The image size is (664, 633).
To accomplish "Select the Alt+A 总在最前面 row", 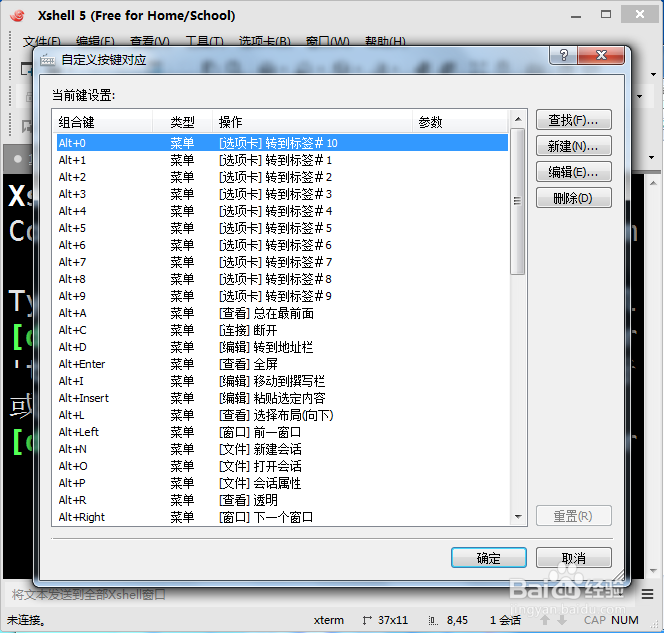I will click(x=282, y=313).
